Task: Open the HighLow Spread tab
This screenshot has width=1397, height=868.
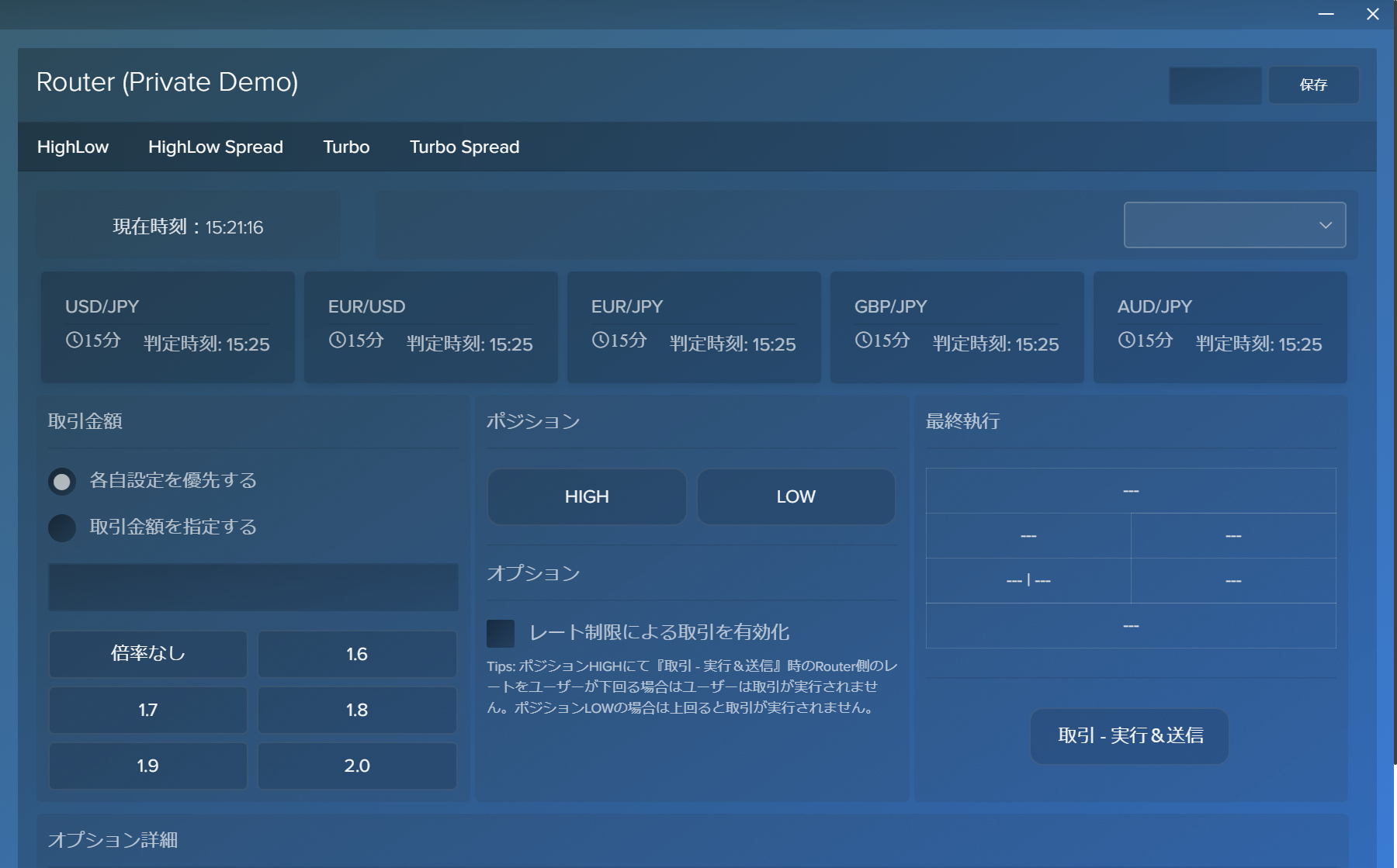Action: tap(216, 147)
